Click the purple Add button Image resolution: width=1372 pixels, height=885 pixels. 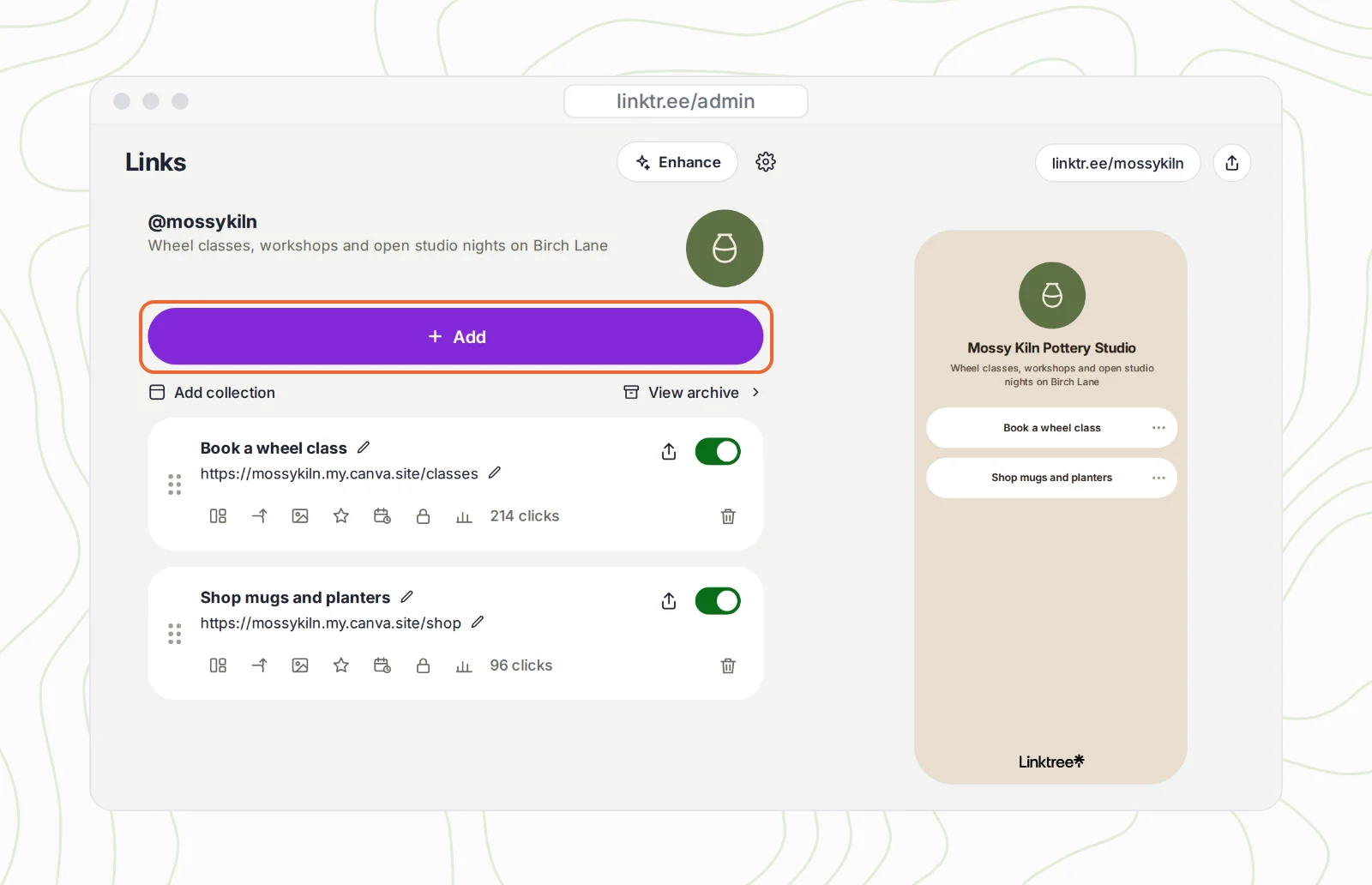[455, 337]
